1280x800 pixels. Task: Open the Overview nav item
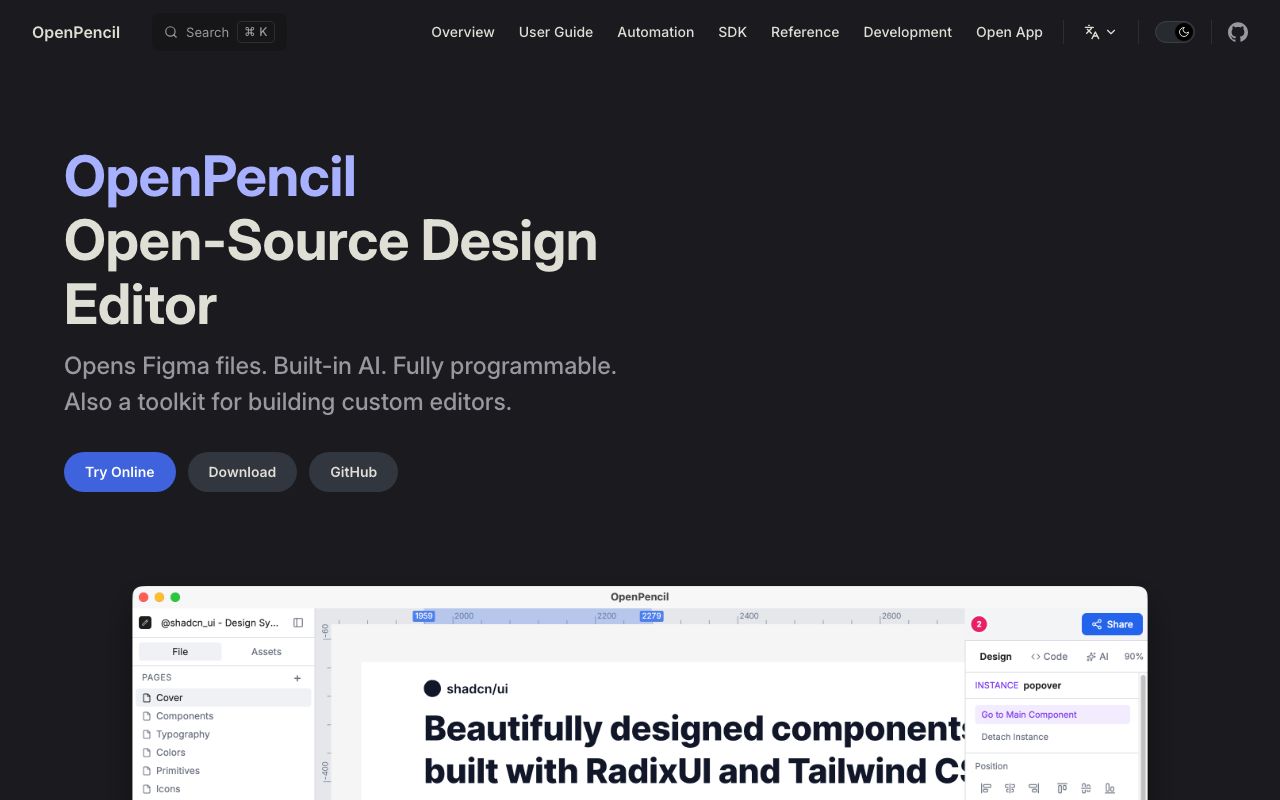pyautogui.click(x=463, y=32)
